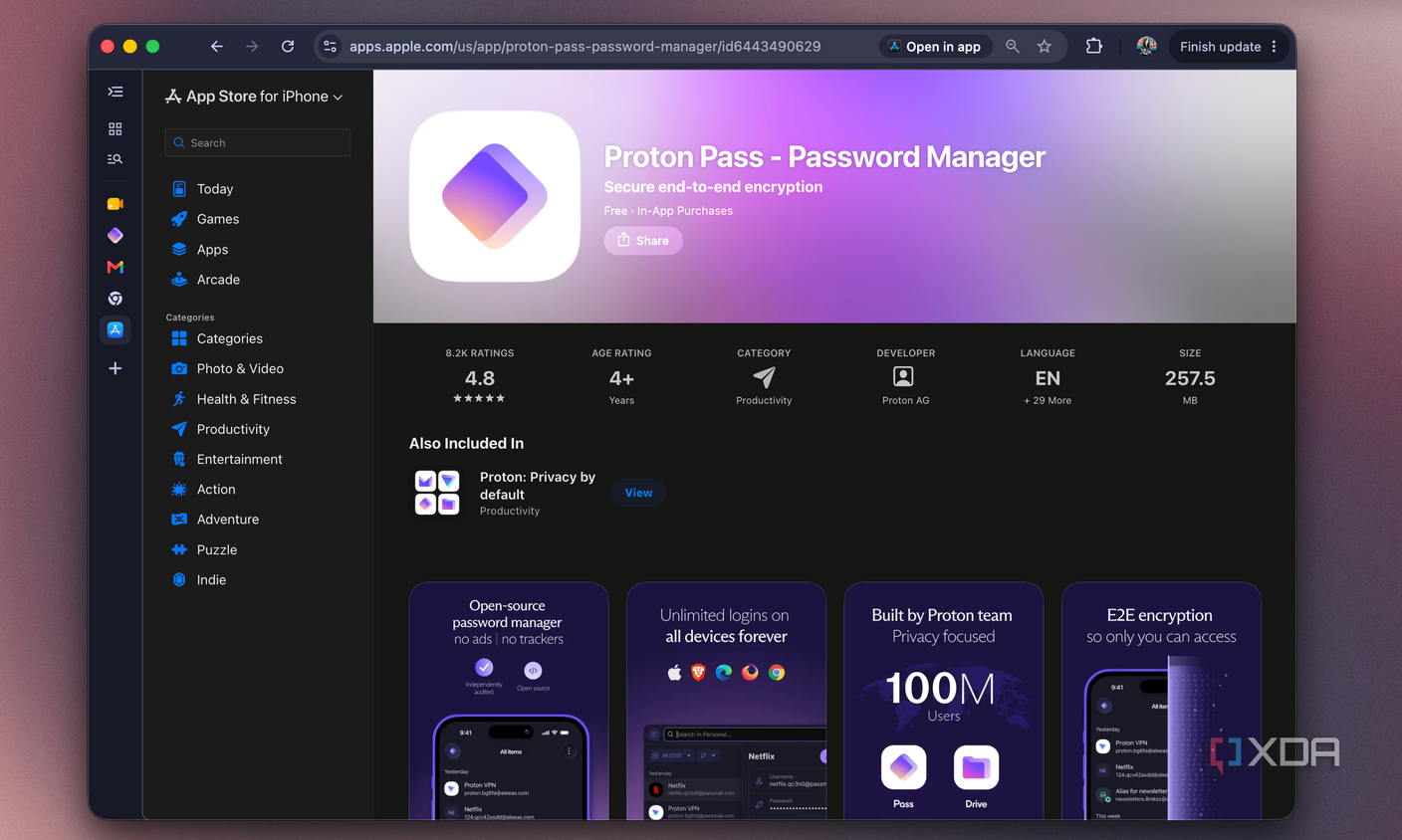Click the Productivity paper-plane category badge
This screenshot has height=840, width=1402.
point(764,377)
